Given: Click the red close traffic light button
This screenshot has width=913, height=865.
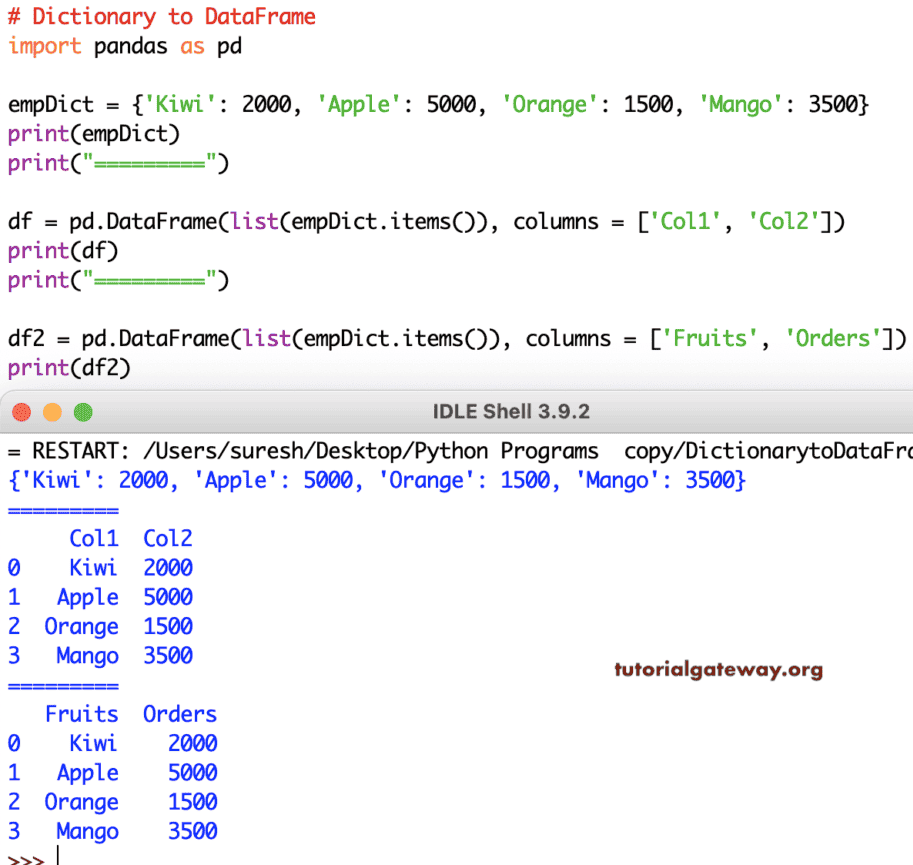Looking at the screenshot, I should click(x=22, y=412).
